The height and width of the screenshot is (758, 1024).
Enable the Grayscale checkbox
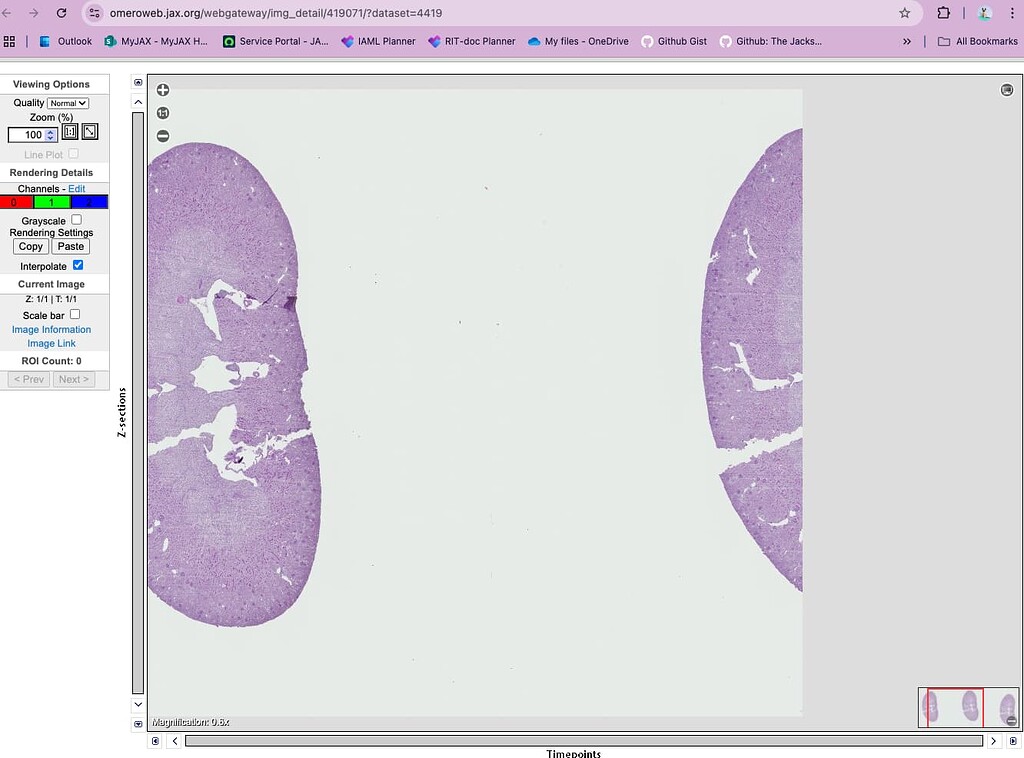point(76,218)
